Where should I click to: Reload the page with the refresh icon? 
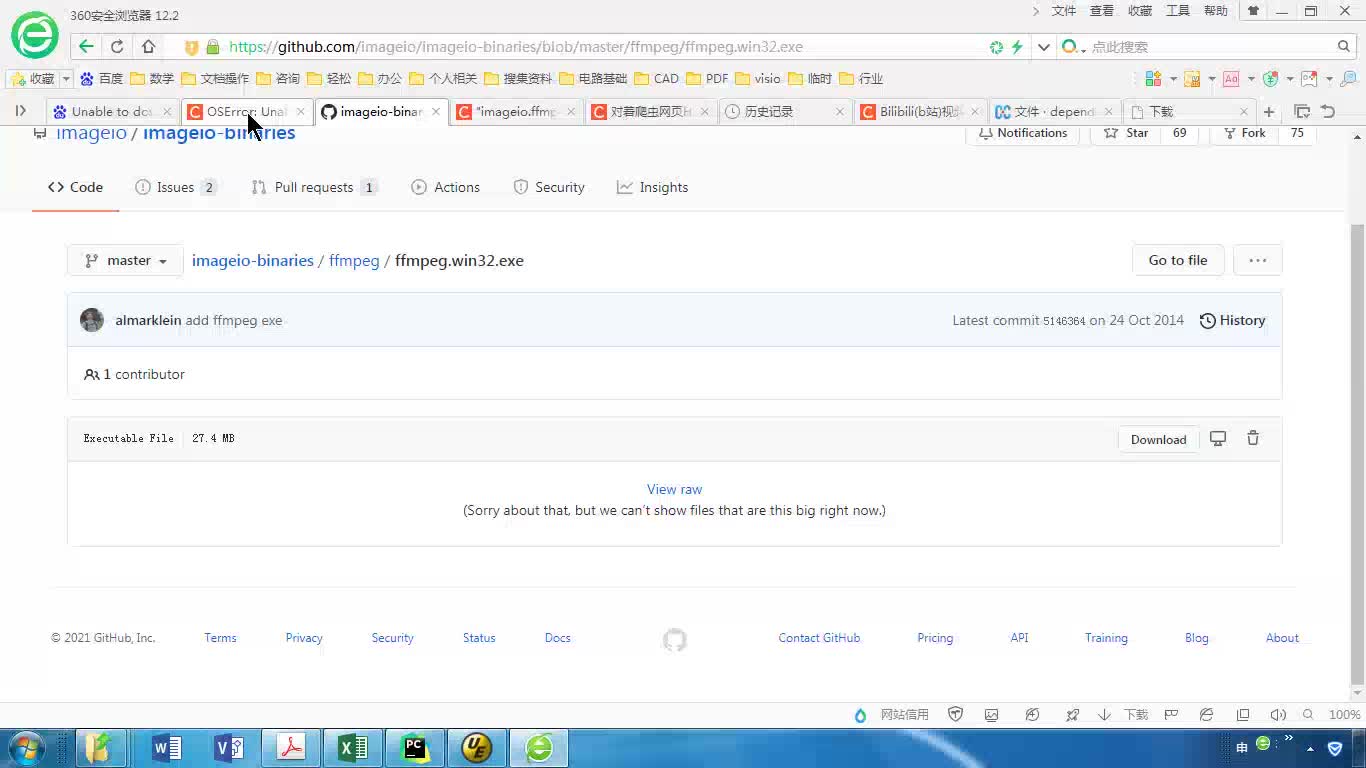coord(117,46)
